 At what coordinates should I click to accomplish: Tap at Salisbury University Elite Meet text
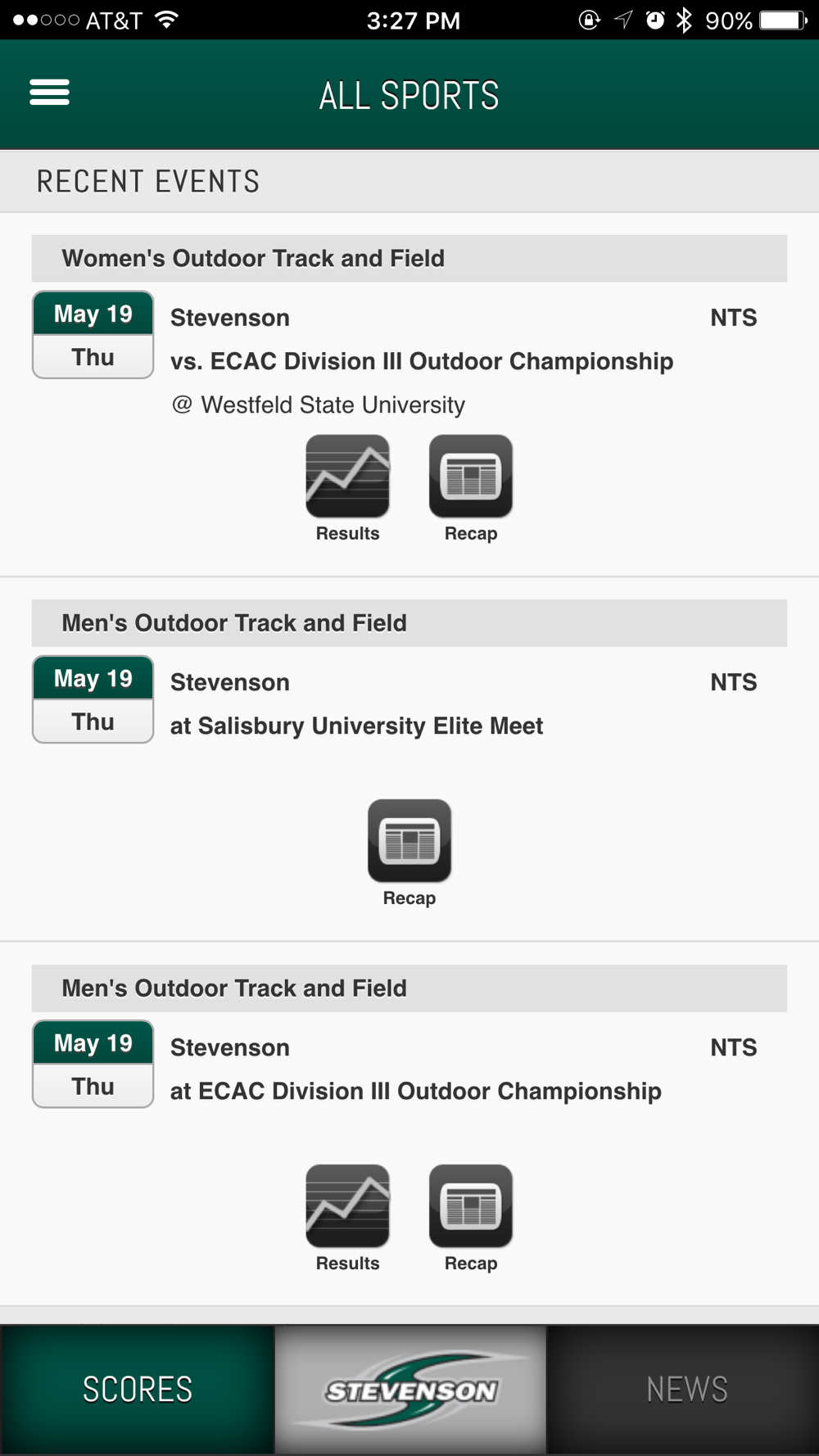356,726
